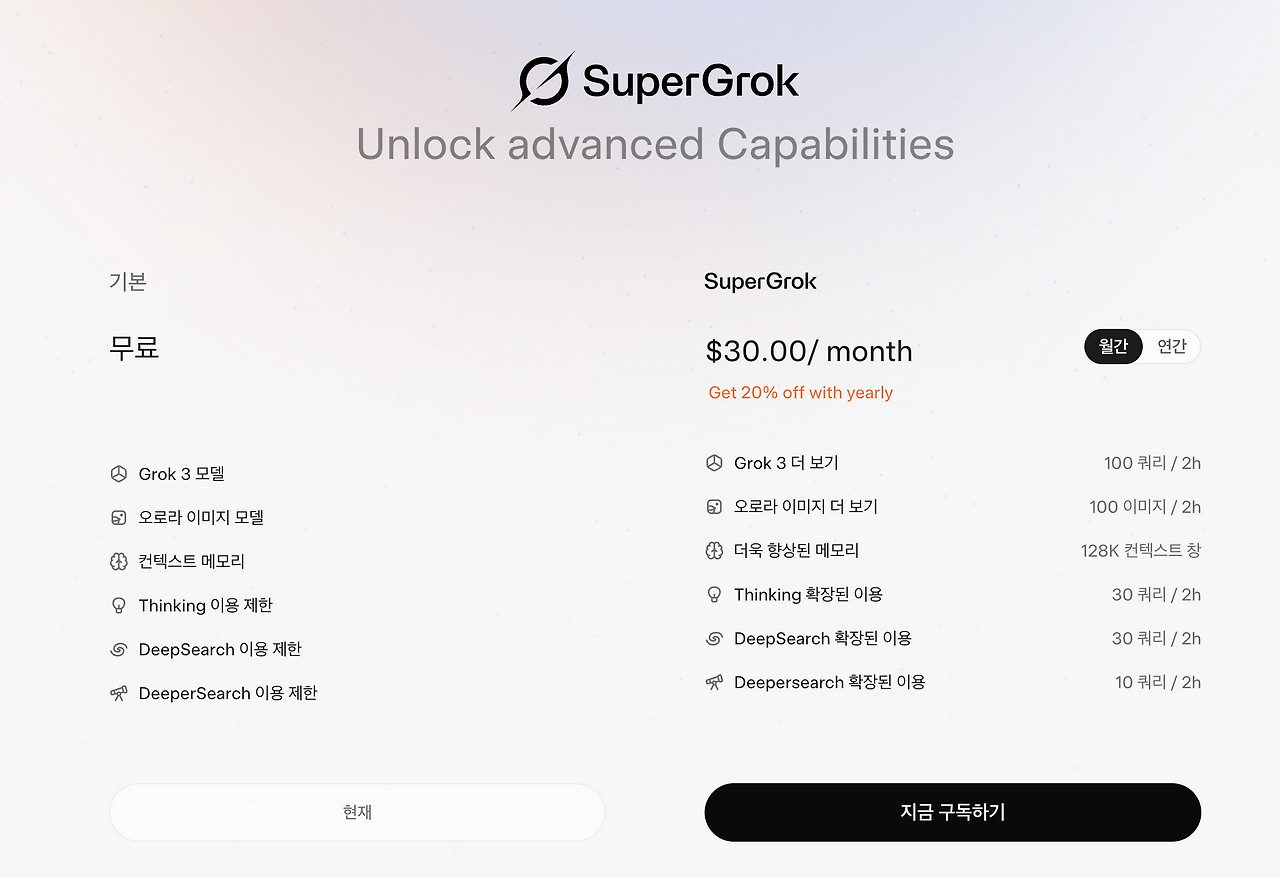1280x877 pixels.
Task: Click the Thinking lightbulb icon in free plan
Action: [x=119, y=605]
